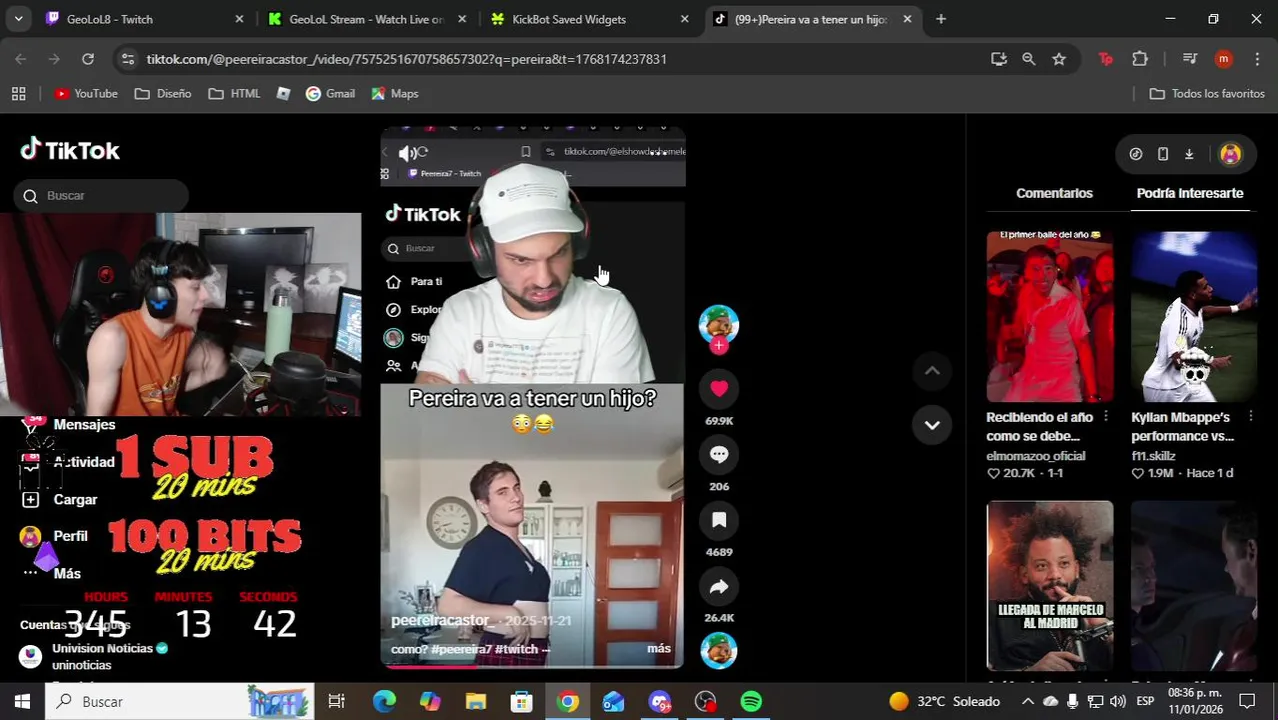Go to previous video with up chevron
The width and height of the screenshot is (1278, 720).
point(931,371)
